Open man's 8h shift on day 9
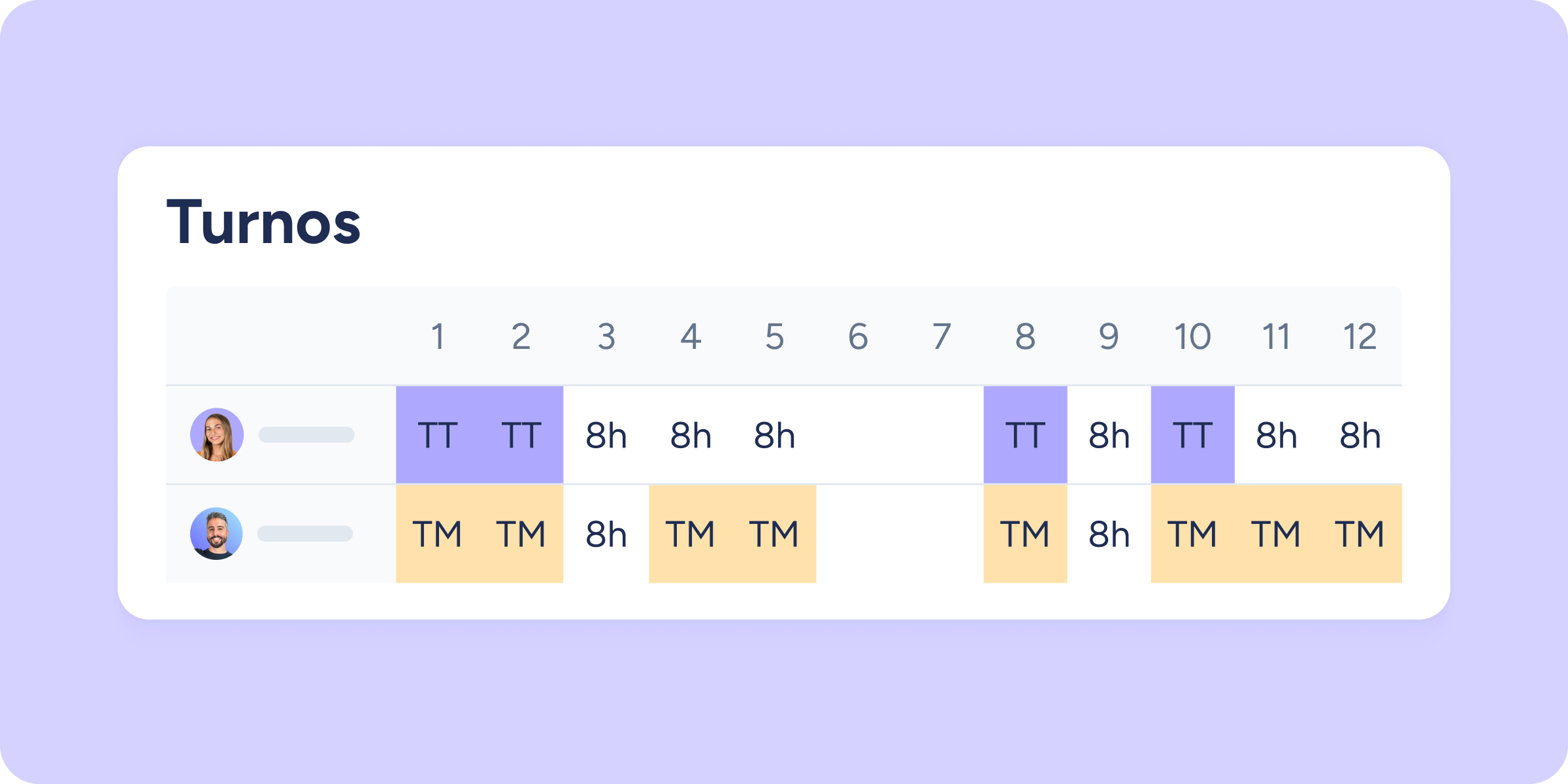Screen dimensions: 1568x784 tap(1109, 534)
